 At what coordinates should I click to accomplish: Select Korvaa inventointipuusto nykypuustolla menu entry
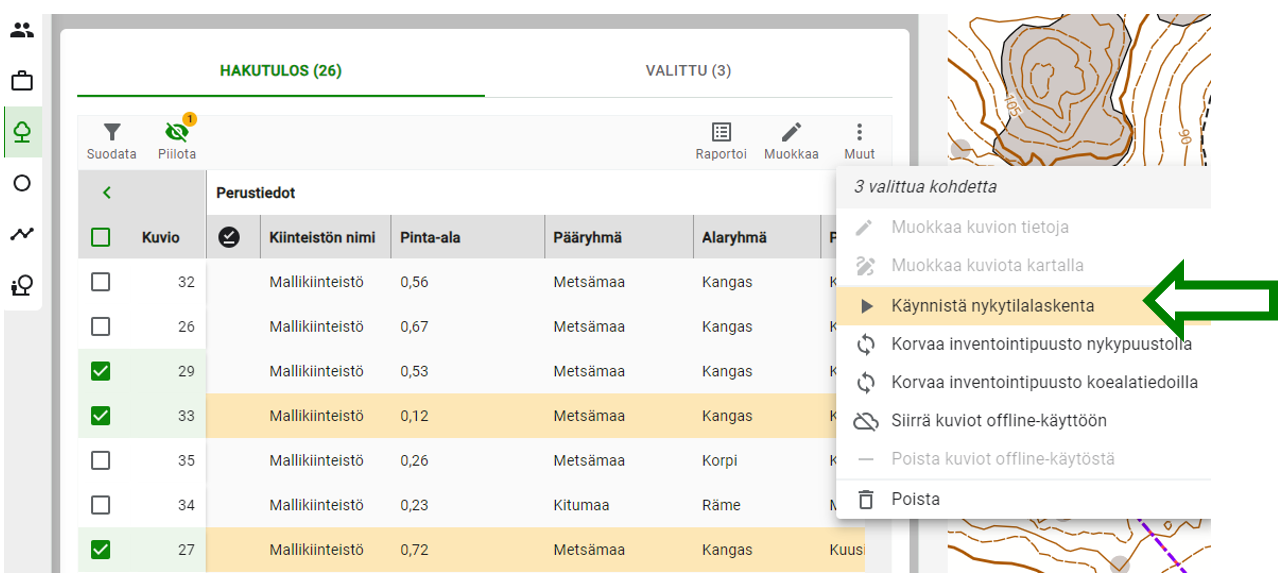tap(1023, 344)
